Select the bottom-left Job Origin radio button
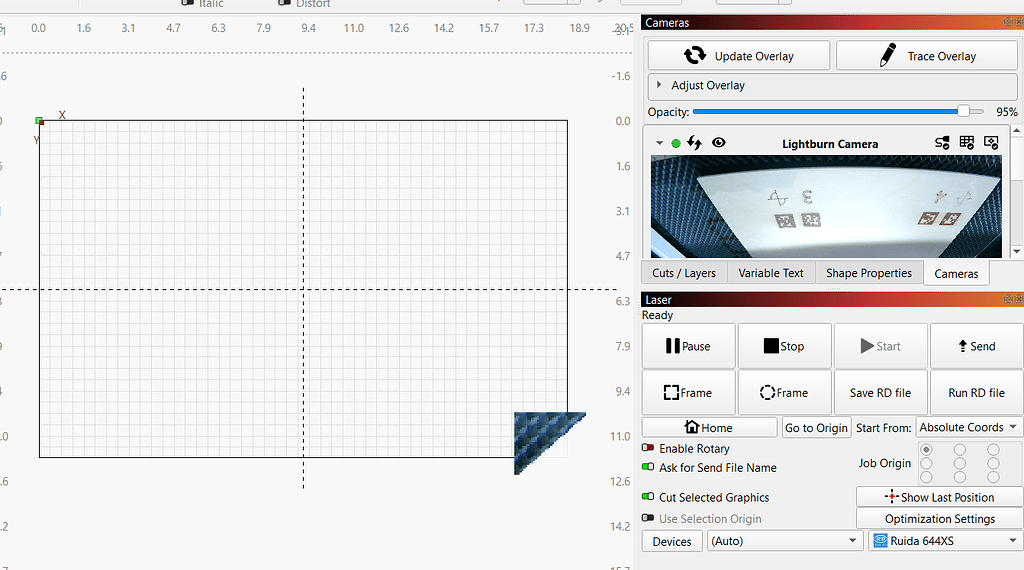1024x570 pixels. coord(926,477)
